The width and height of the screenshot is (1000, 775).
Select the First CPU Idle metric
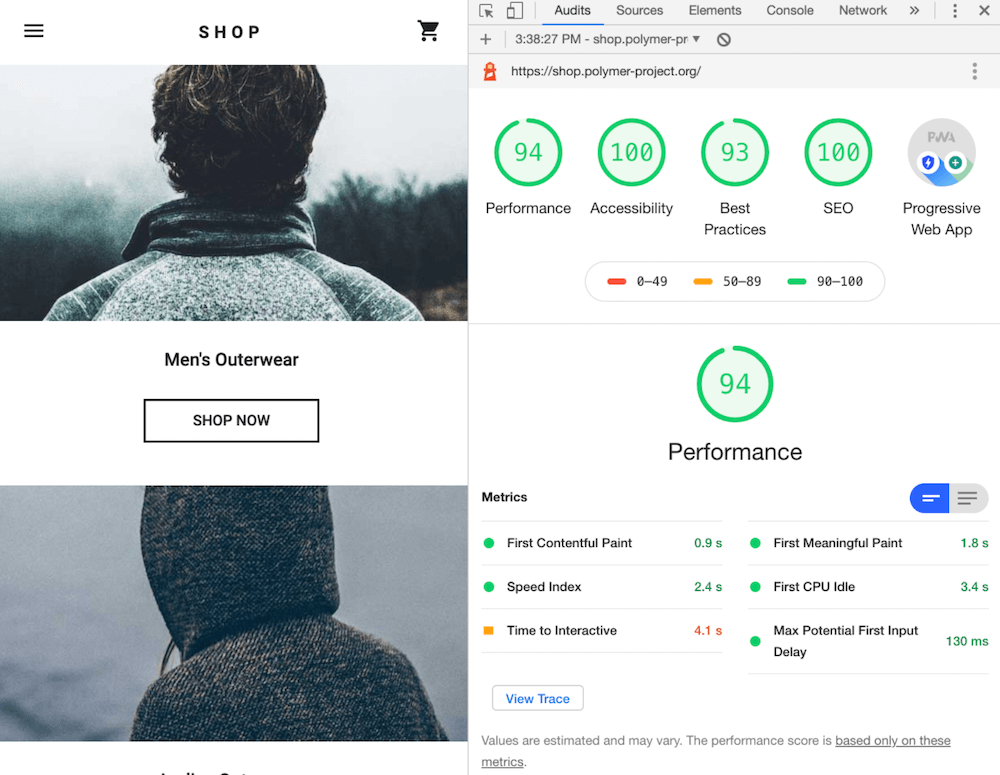[868, 587]
